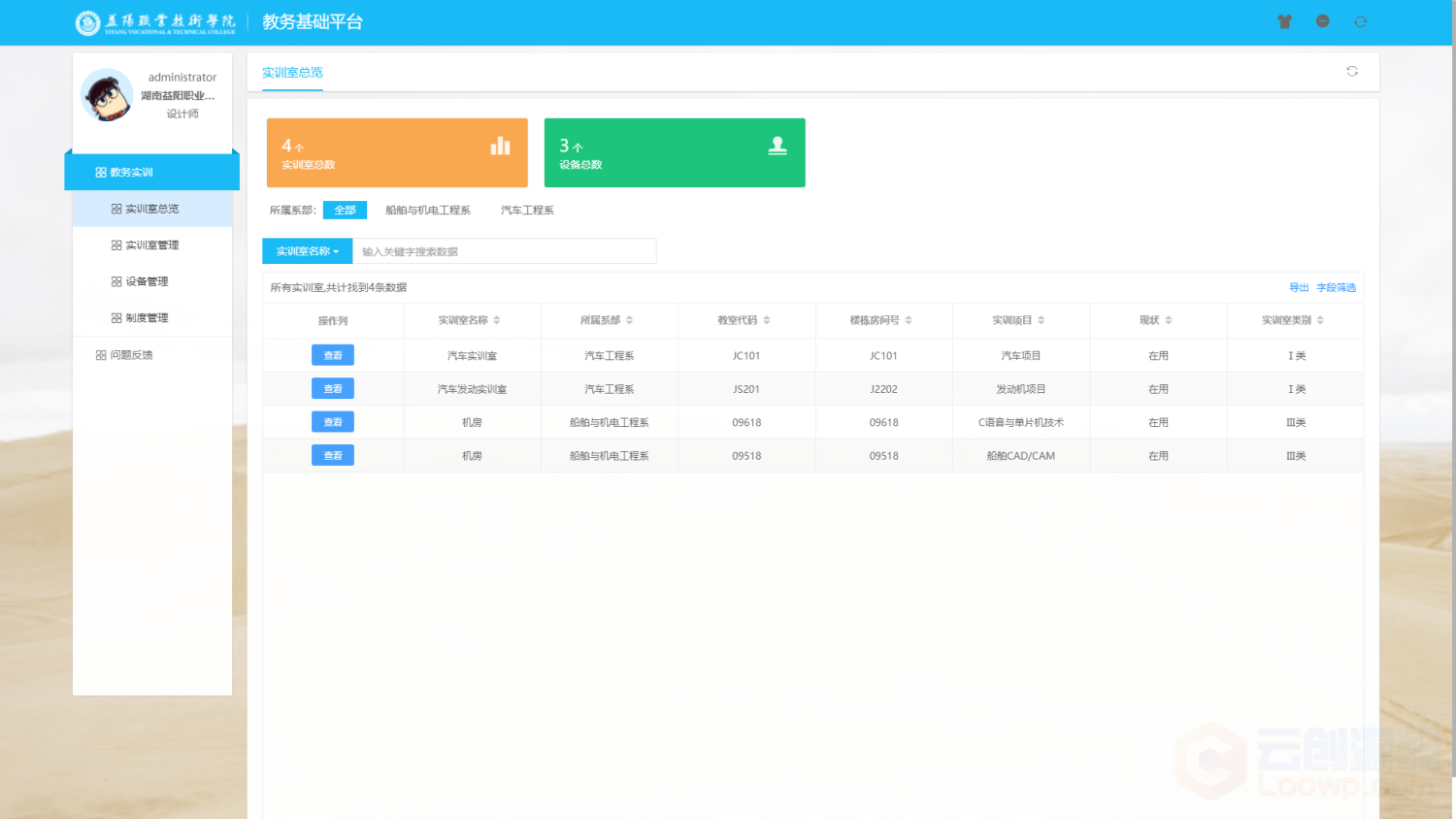The width and height of the screenshot is (1456, 819).
Task: View details of 汽车发动实训室 row
Action: [333, 389]
